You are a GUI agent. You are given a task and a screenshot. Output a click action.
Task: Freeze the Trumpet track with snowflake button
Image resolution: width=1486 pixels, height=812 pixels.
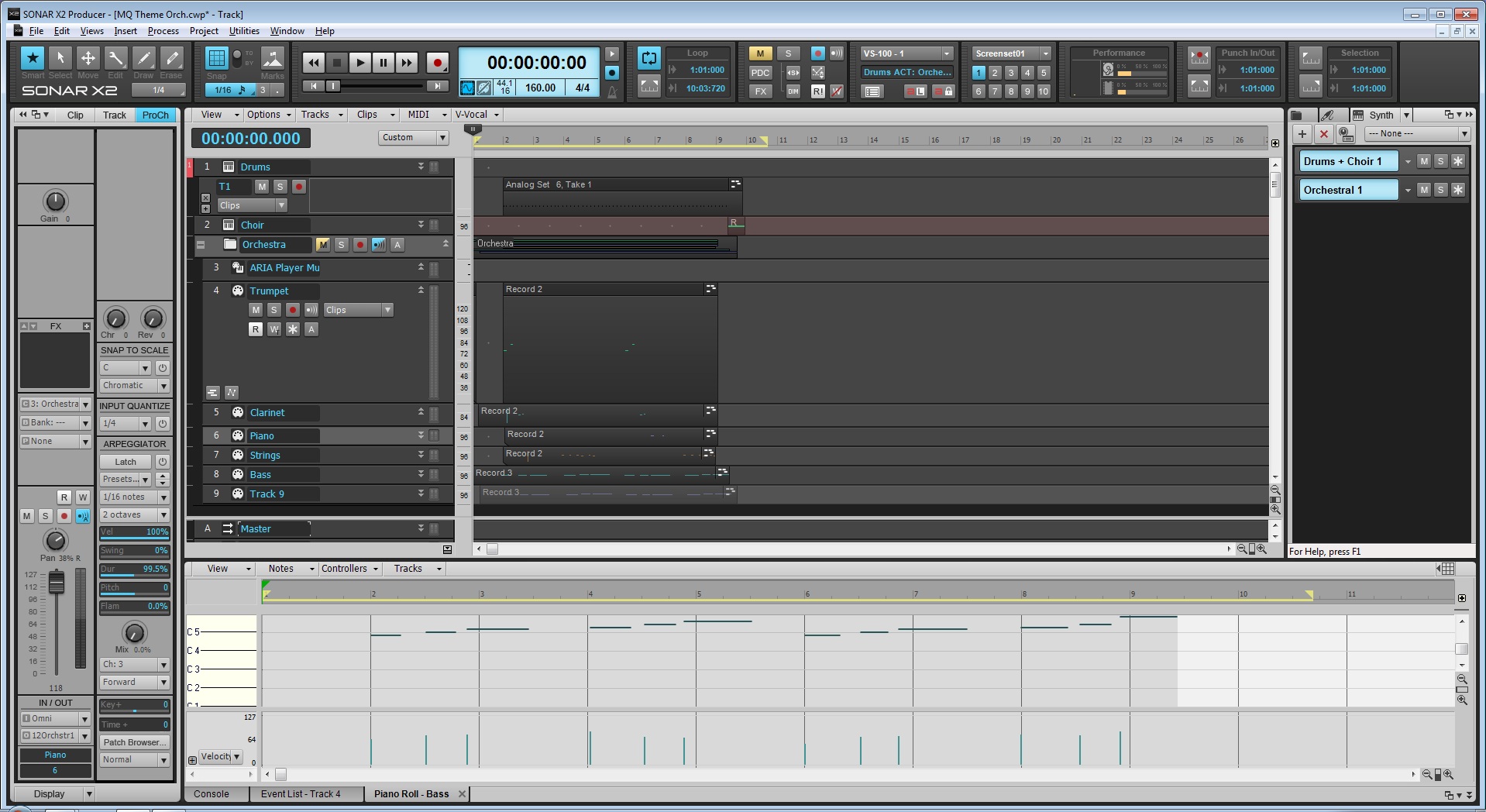(293, 329)
